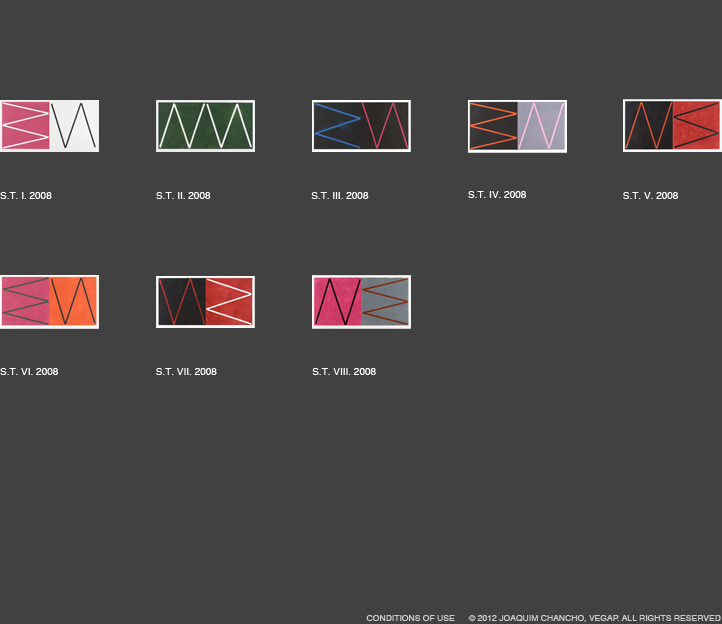Open the green S.T. II. 2008 artwork thumbnail
Screen dimensions: 722x624
[205, 126]
